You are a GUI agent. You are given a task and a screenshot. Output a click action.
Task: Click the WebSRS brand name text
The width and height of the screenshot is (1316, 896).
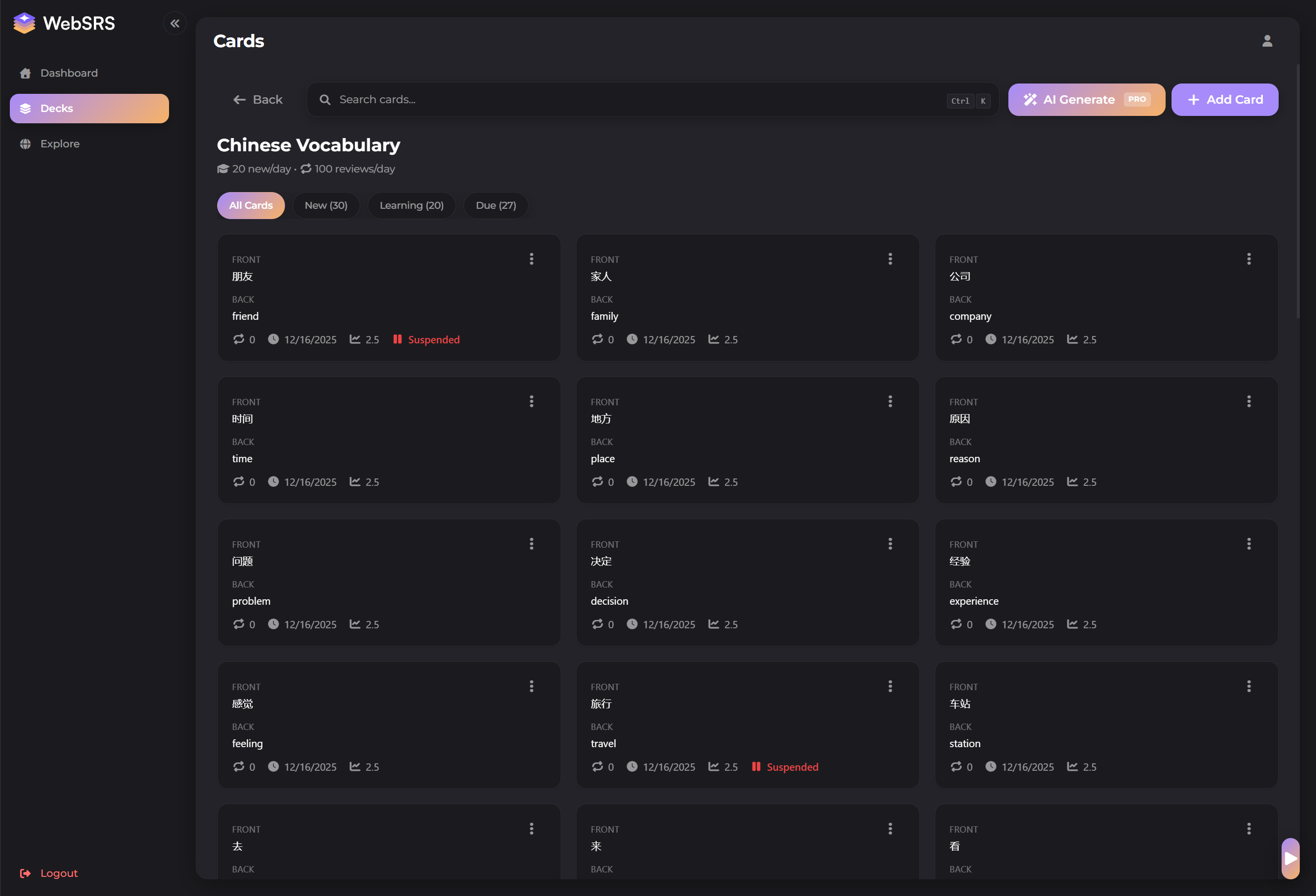click(79, 23)
